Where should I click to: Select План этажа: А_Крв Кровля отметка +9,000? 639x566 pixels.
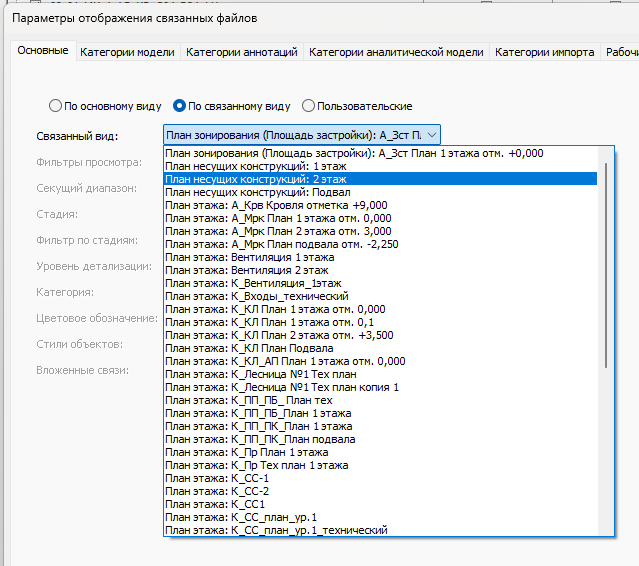(380, 205)
